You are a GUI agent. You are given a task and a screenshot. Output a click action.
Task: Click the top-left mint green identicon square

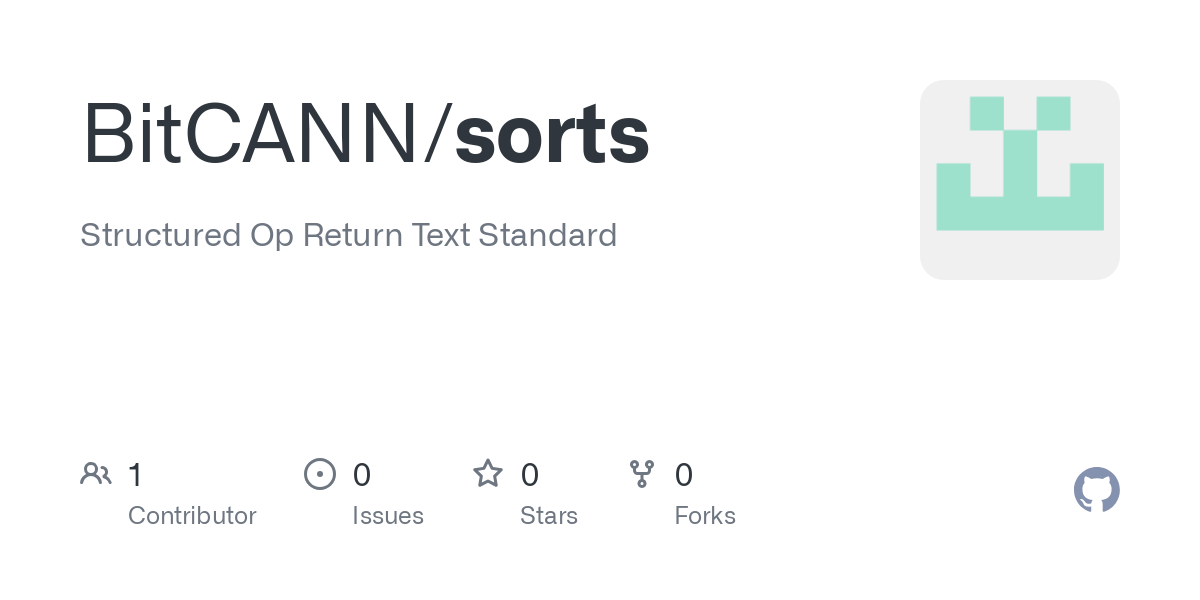pos(987,113)
